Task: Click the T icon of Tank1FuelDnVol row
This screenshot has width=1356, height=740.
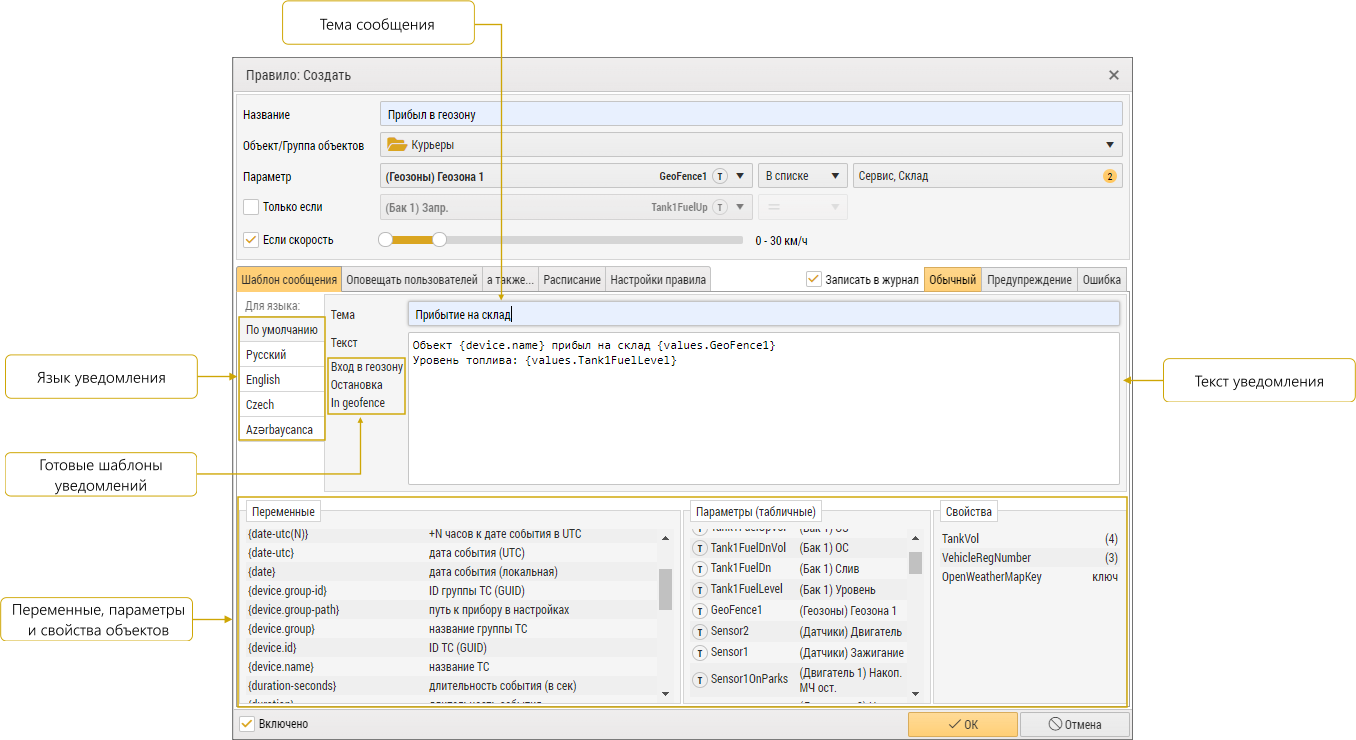Action: (700, 548)
